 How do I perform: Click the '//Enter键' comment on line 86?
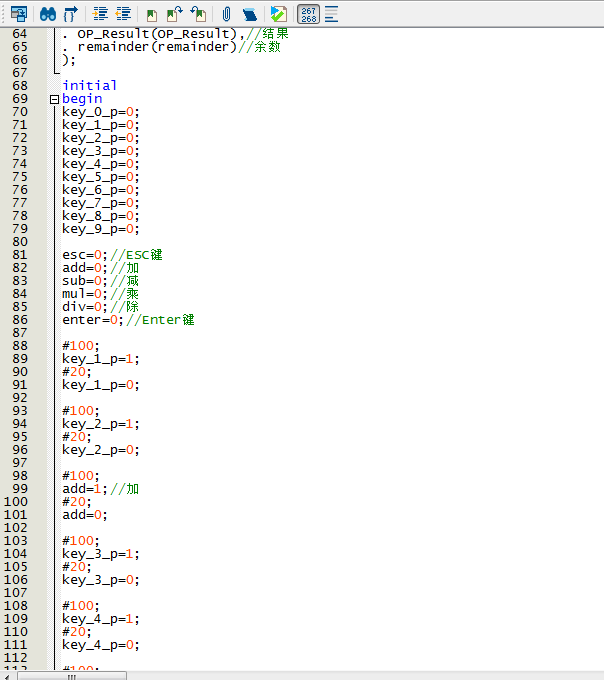pos(160,320)
